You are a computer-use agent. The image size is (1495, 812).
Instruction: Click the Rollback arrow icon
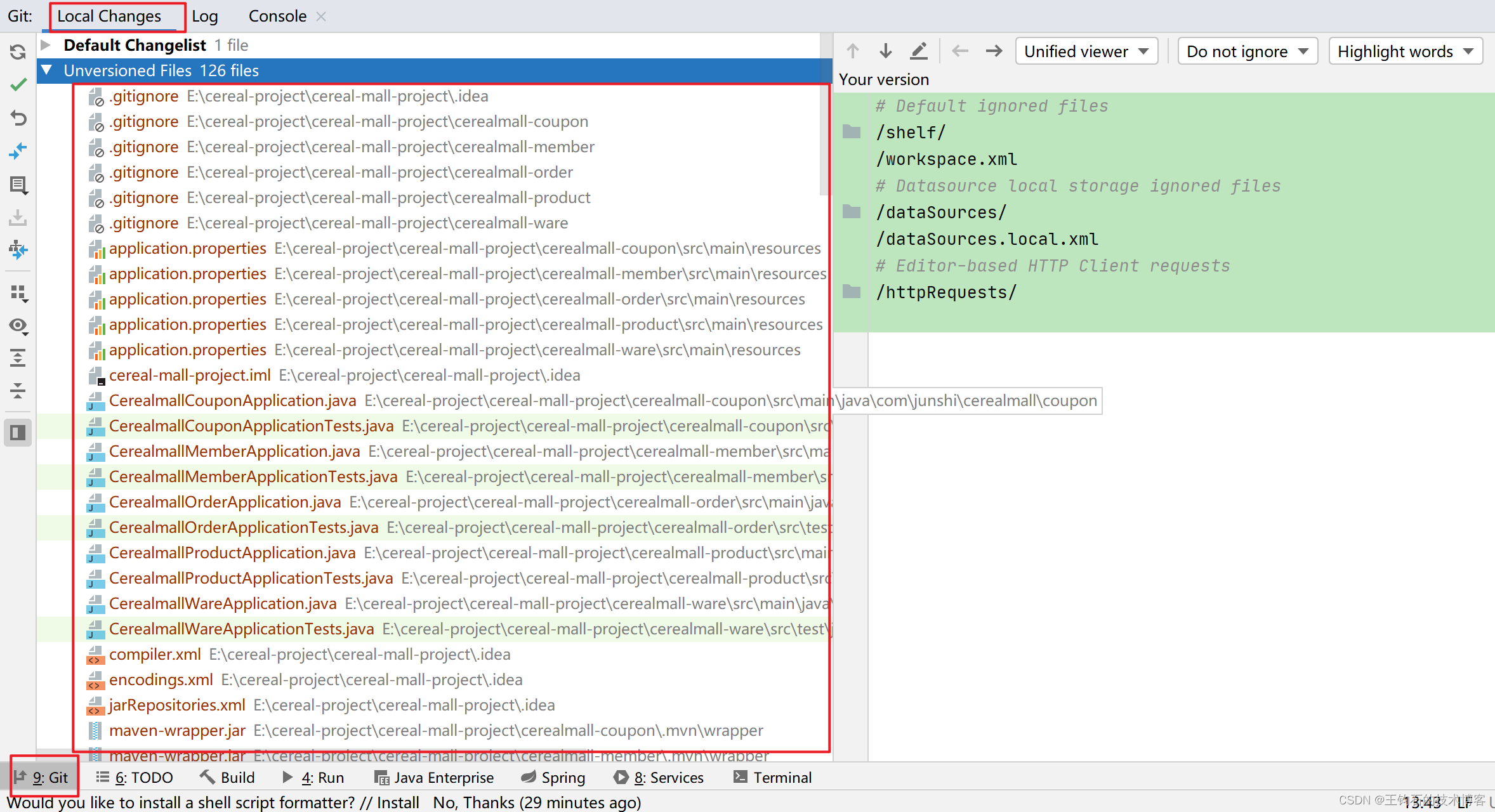tap(18, 118)
